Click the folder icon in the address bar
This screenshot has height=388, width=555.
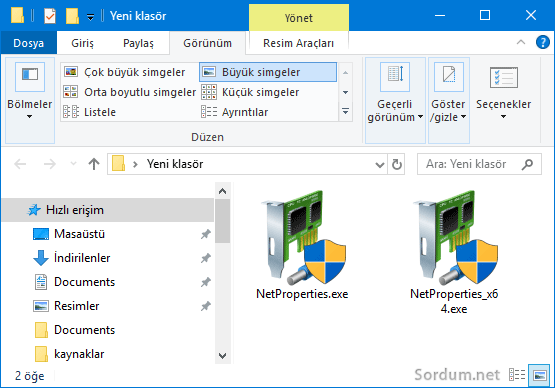pos(119,164)
